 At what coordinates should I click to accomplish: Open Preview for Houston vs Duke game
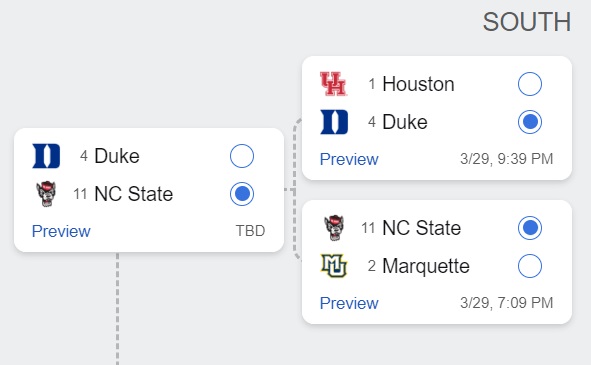click(349, 159)
